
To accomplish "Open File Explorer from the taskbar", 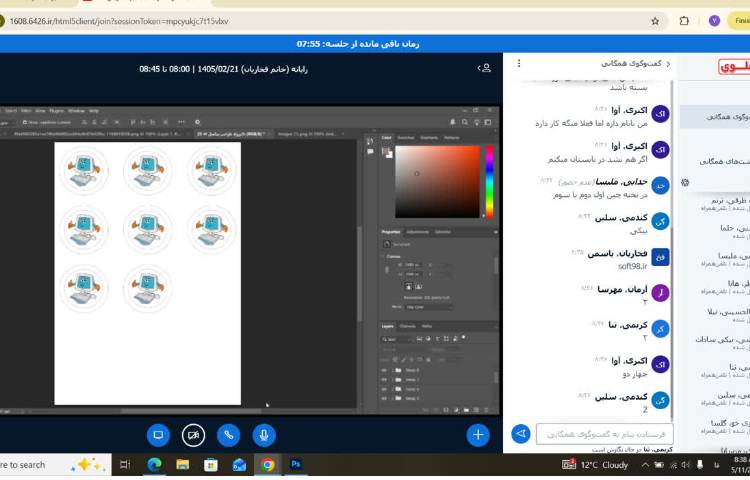I will (182, 464).
